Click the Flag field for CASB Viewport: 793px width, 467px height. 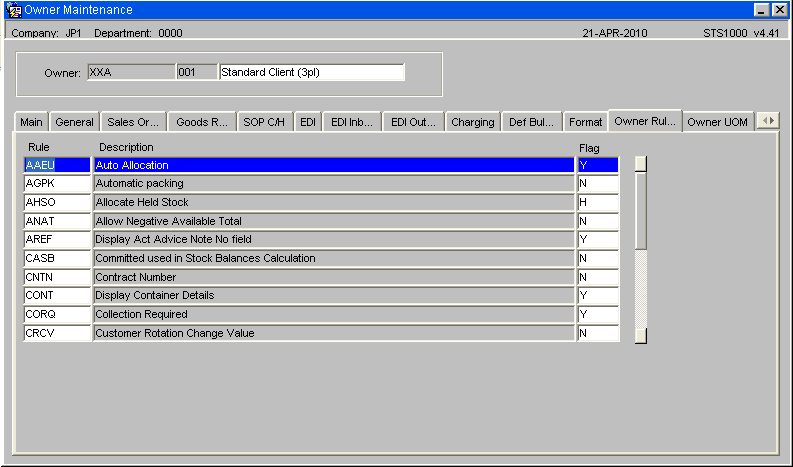pos(598,259)
